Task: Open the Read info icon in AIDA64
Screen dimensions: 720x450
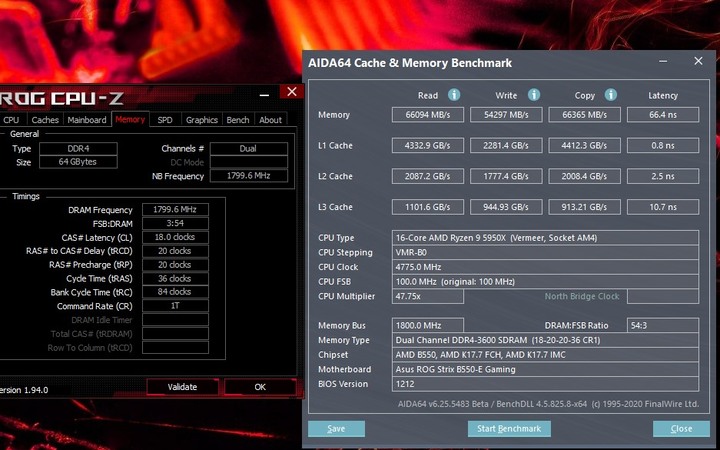Action: coord(454,95)
